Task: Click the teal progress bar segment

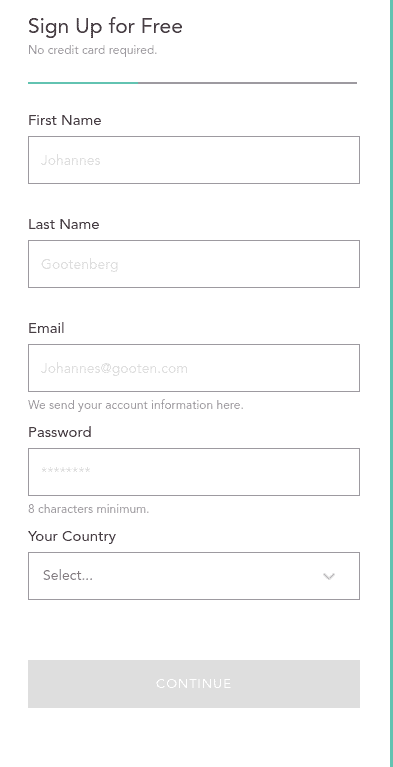Action: click(83, 83)
